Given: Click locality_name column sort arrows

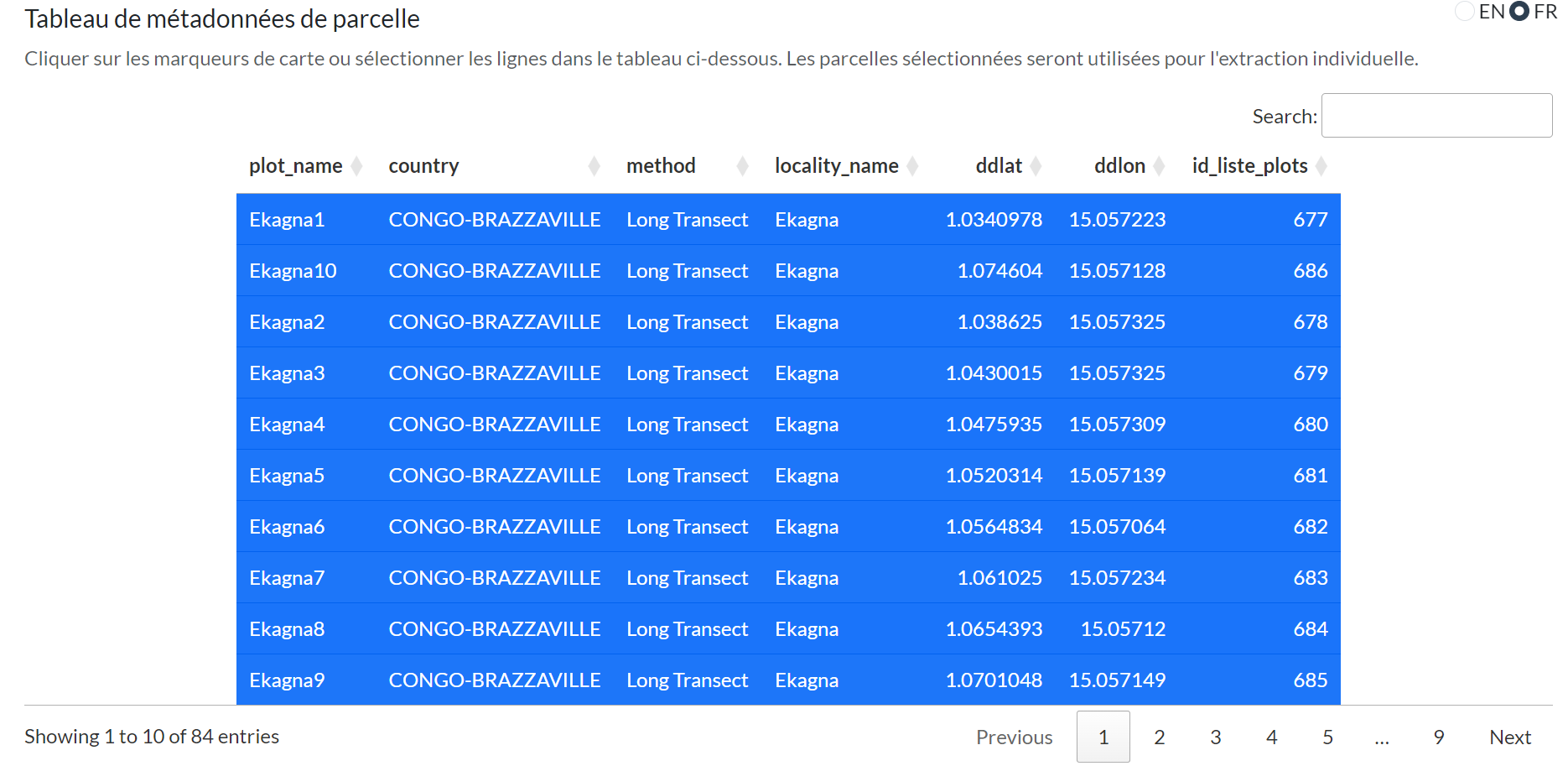Looking at the screenshot, I should pos(912,166).
